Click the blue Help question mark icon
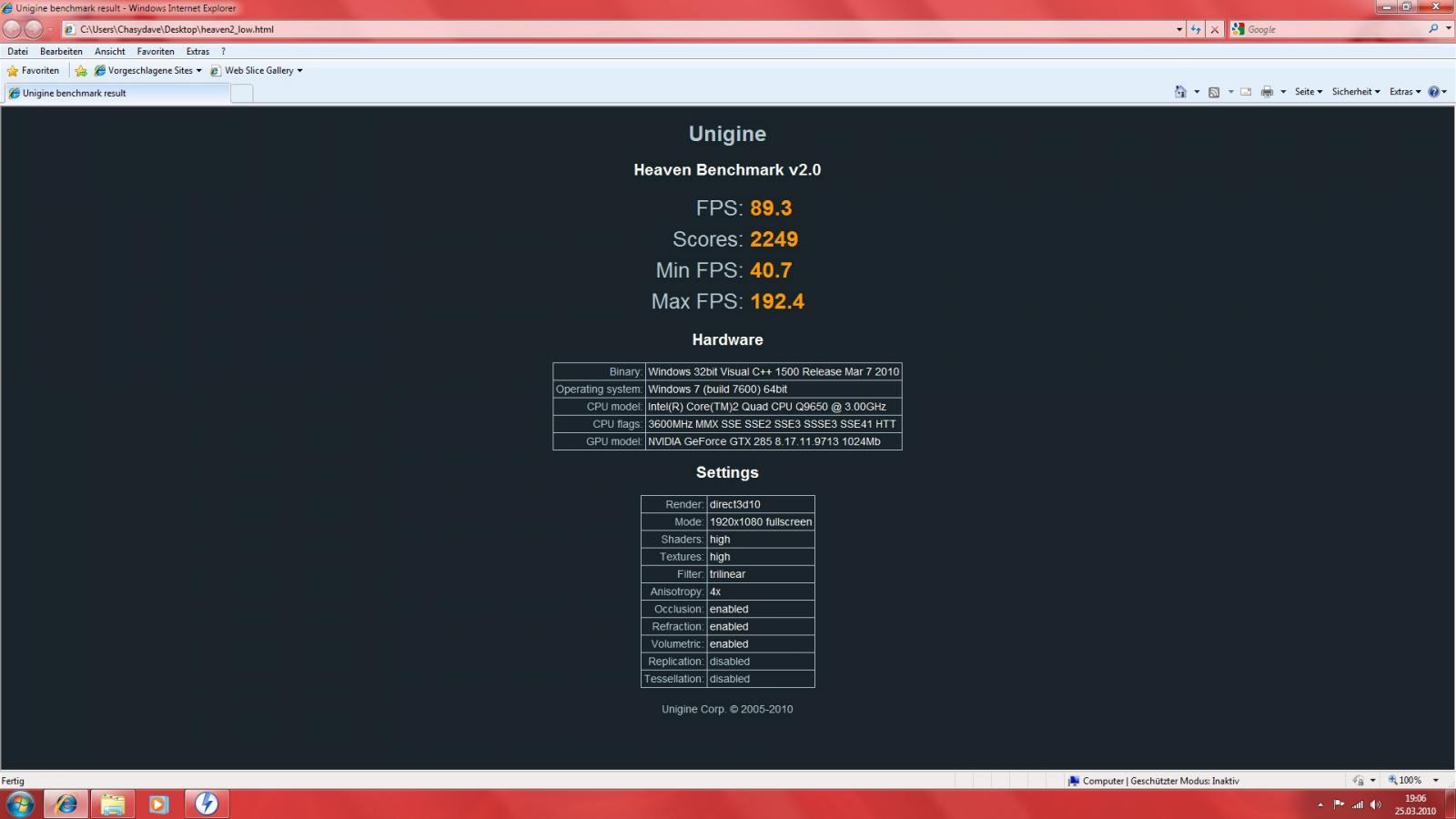 tap(1434, 92)
